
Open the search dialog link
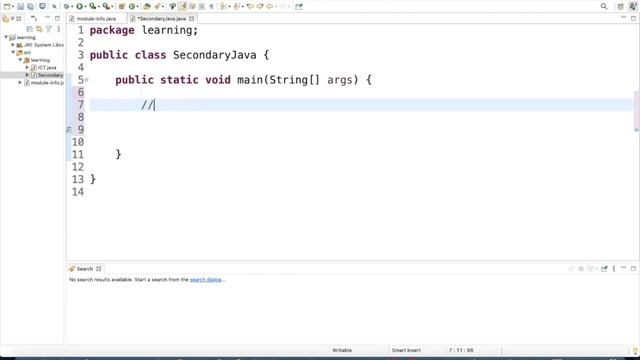click(x=207, y=280)
